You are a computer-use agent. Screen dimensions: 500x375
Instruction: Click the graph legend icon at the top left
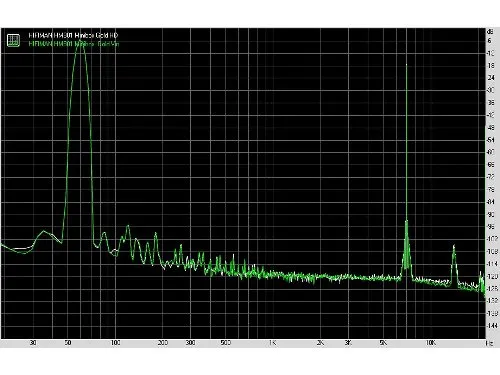[x=13, y=40]
